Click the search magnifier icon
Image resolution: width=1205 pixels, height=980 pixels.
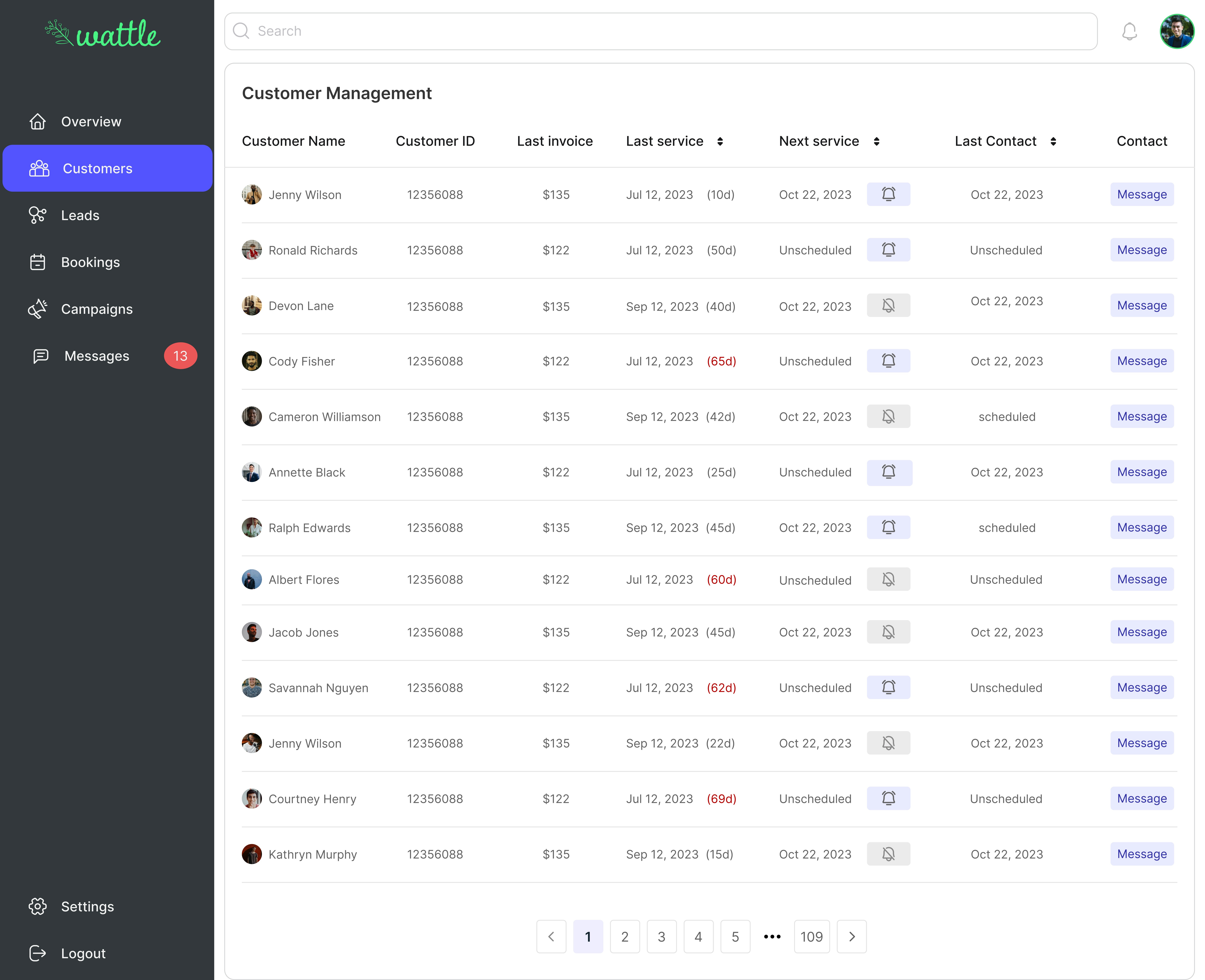pos(241,31)
